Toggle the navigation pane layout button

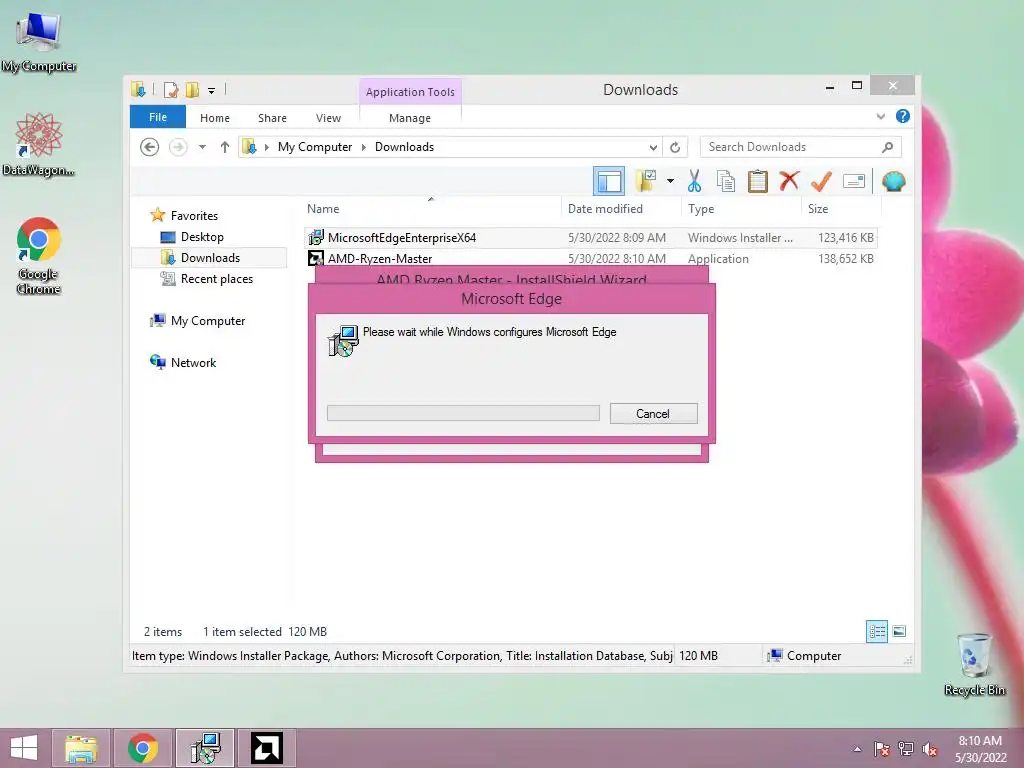pyautogui.click(x=609, y=181)
